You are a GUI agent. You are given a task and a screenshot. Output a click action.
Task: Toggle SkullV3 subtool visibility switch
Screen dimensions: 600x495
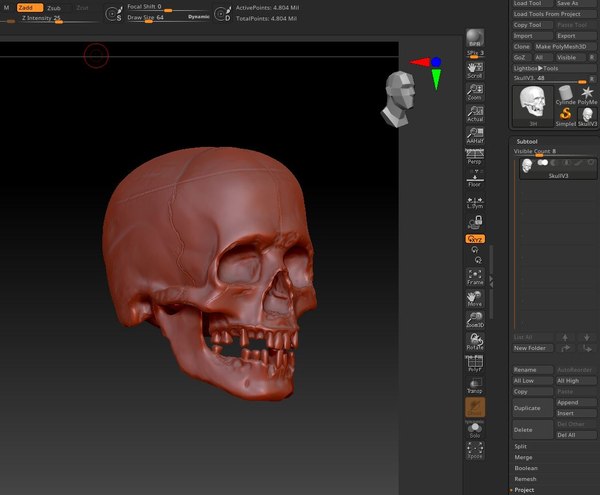[543, 163]
